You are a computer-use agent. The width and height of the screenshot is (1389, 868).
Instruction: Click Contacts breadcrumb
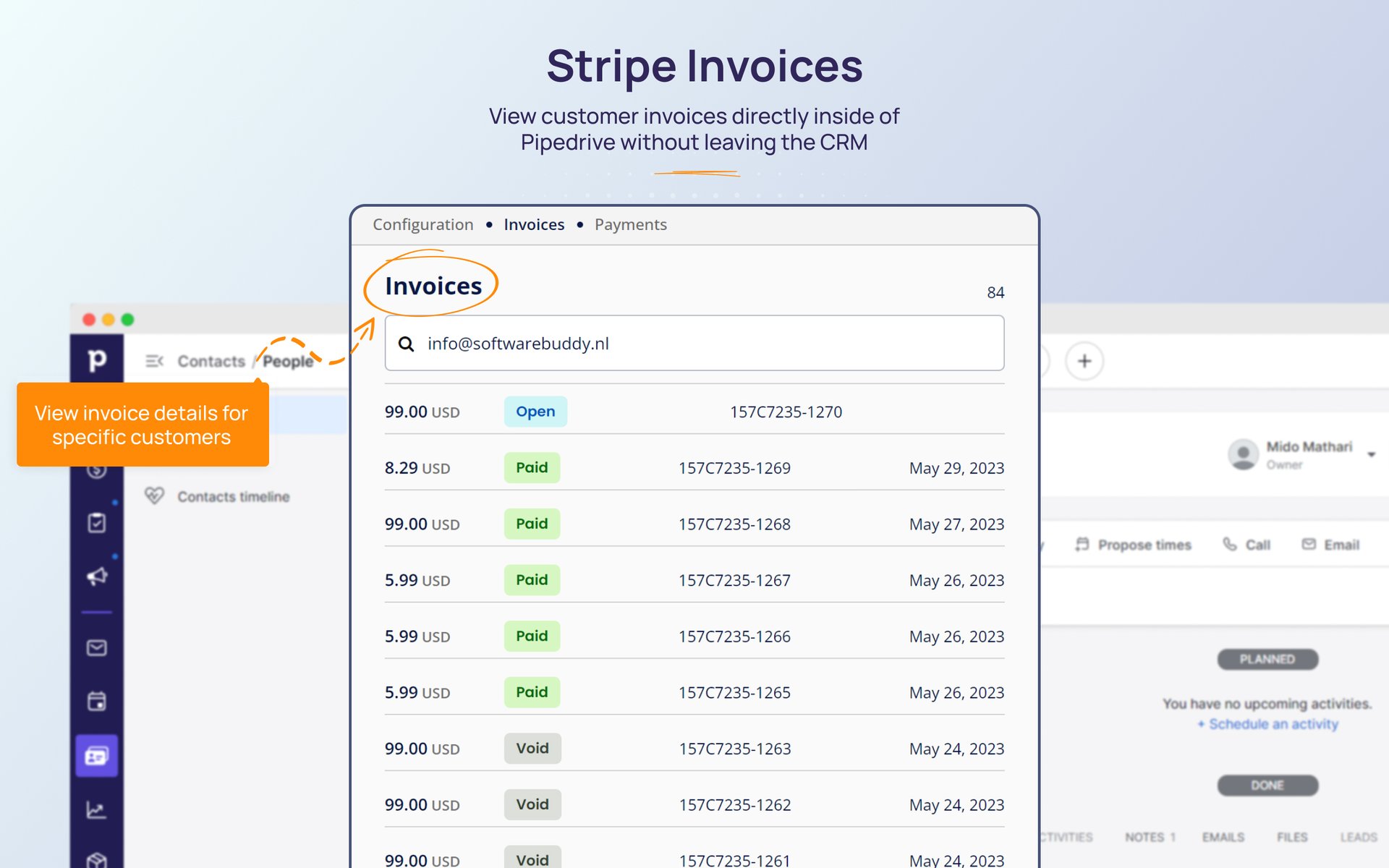211,361
